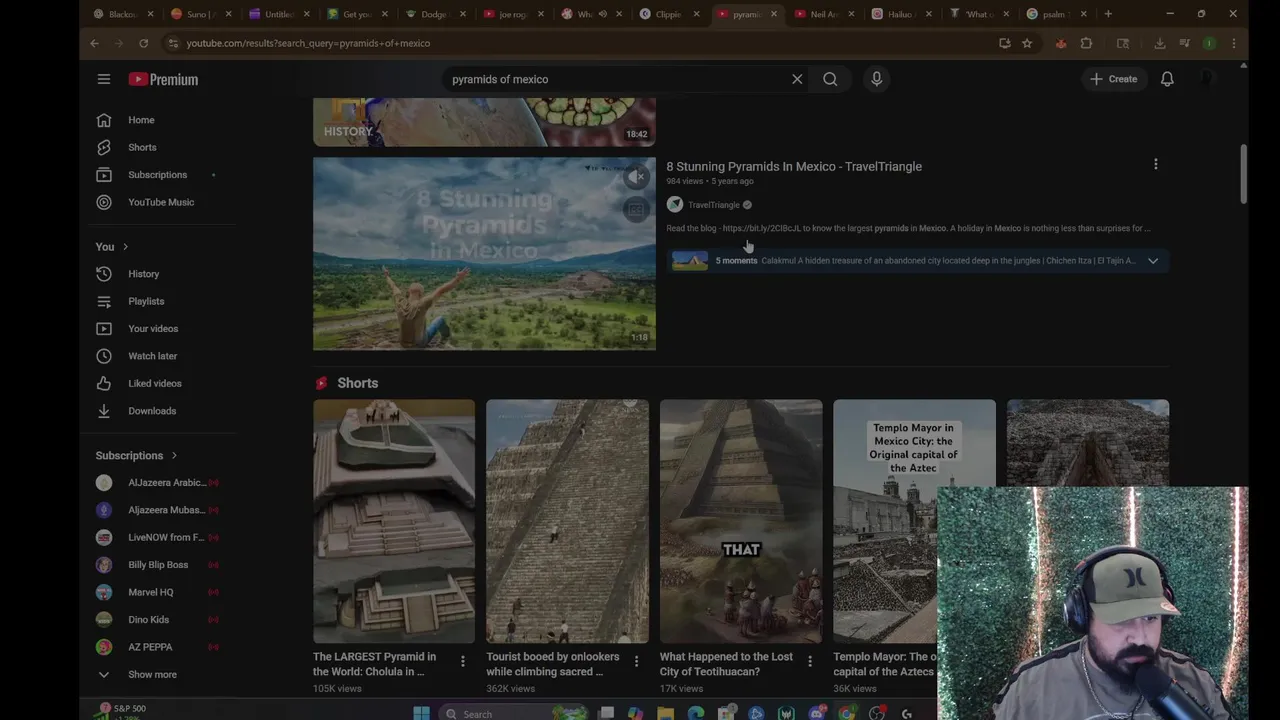
Task: Open the browser three-dot menu
Action: tap(1234, 43)
